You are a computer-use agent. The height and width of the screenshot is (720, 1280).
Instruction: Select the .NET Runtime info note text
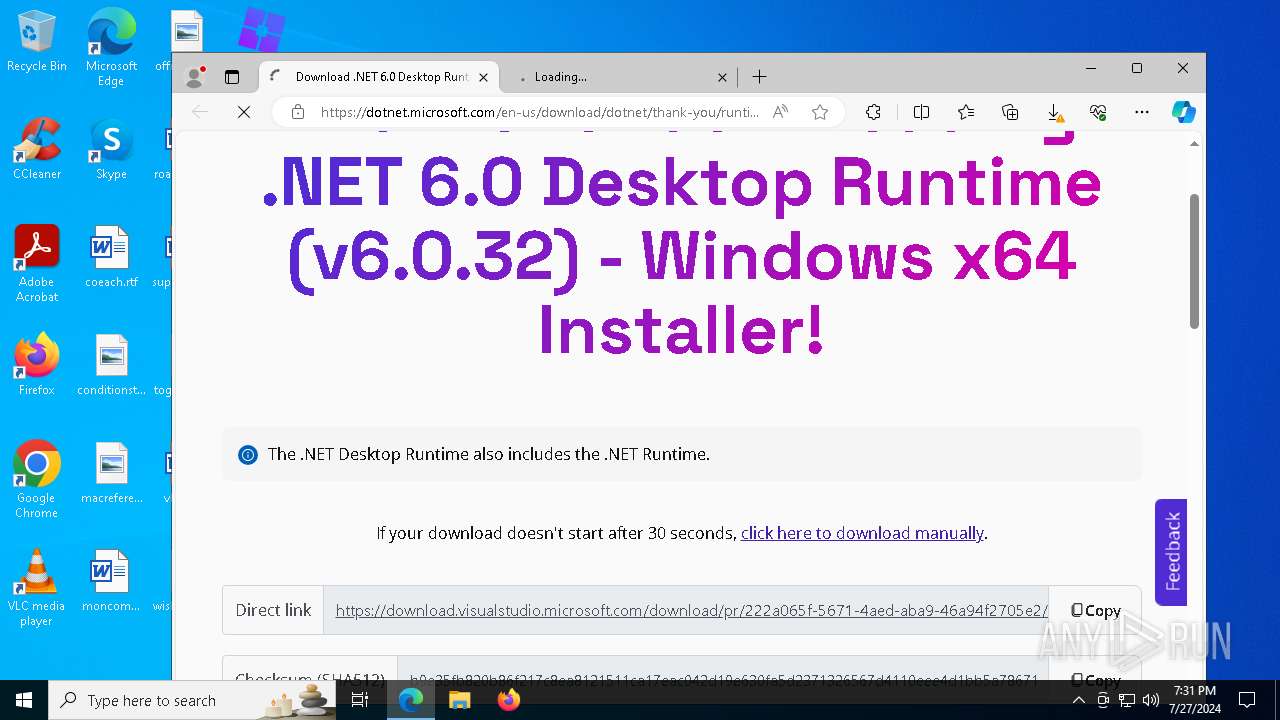tap(489, 454)
